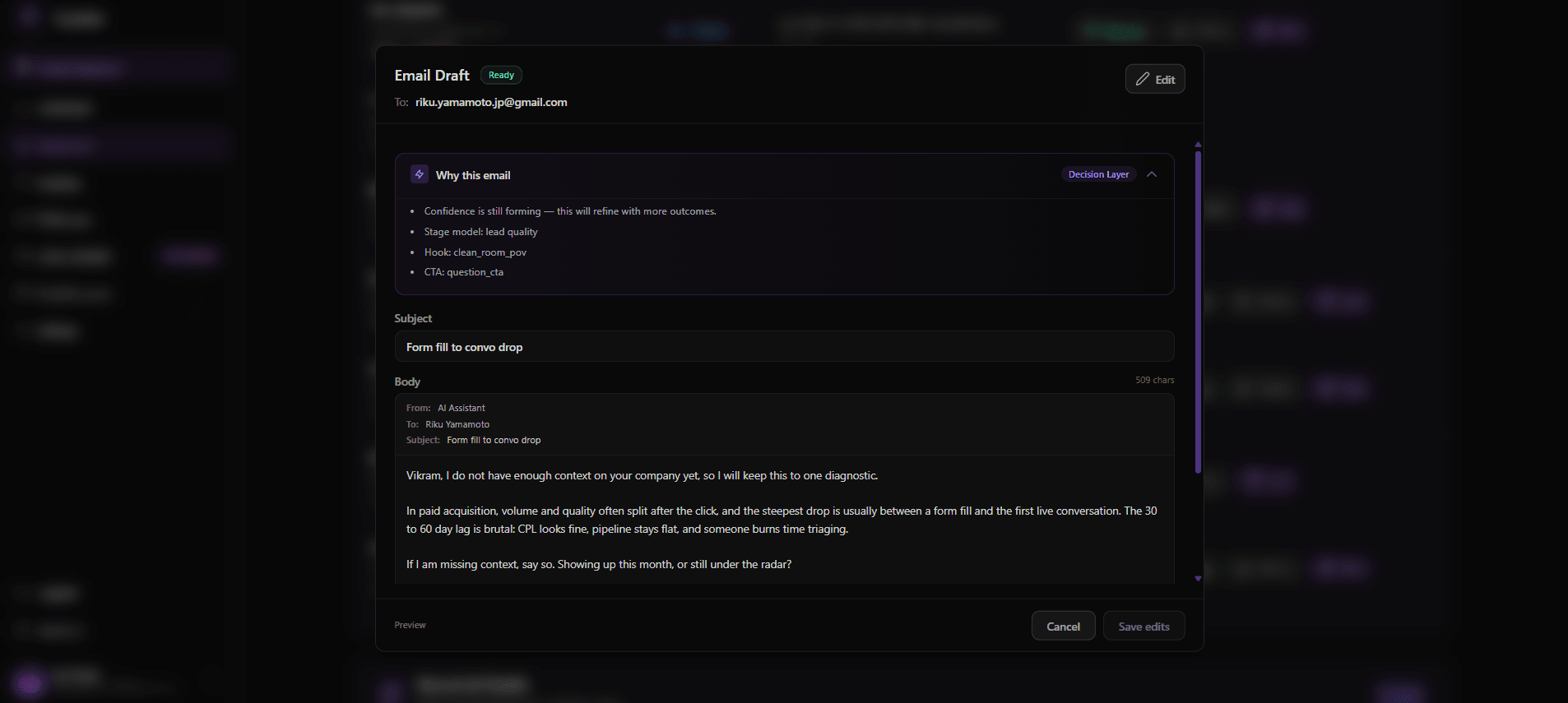Click the pencil Edit button

(x=1155, y=79)
